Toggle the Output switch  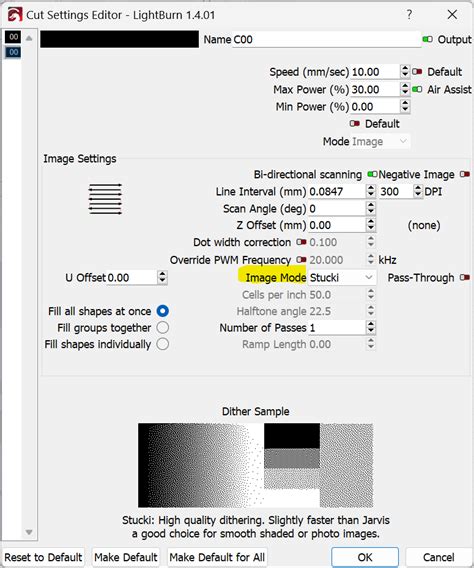tap(427, 39)
